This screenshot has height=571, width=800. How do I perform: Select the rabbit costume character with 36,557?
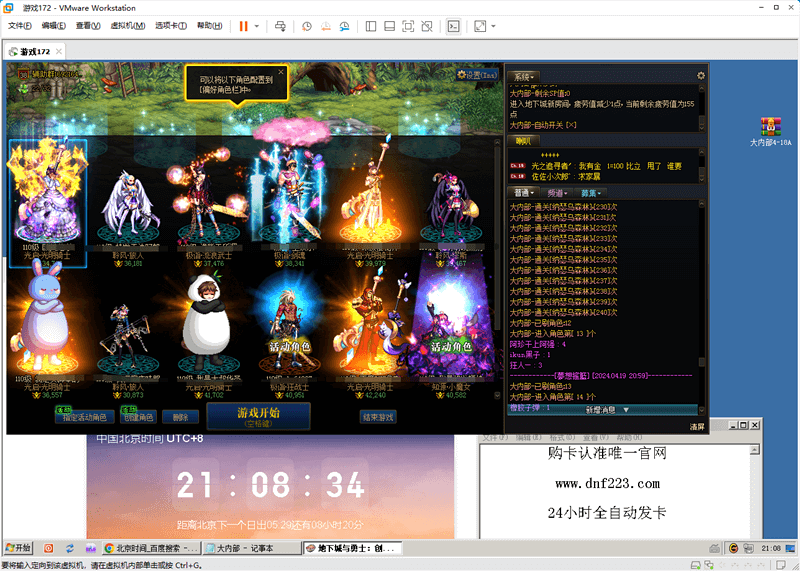46,327
